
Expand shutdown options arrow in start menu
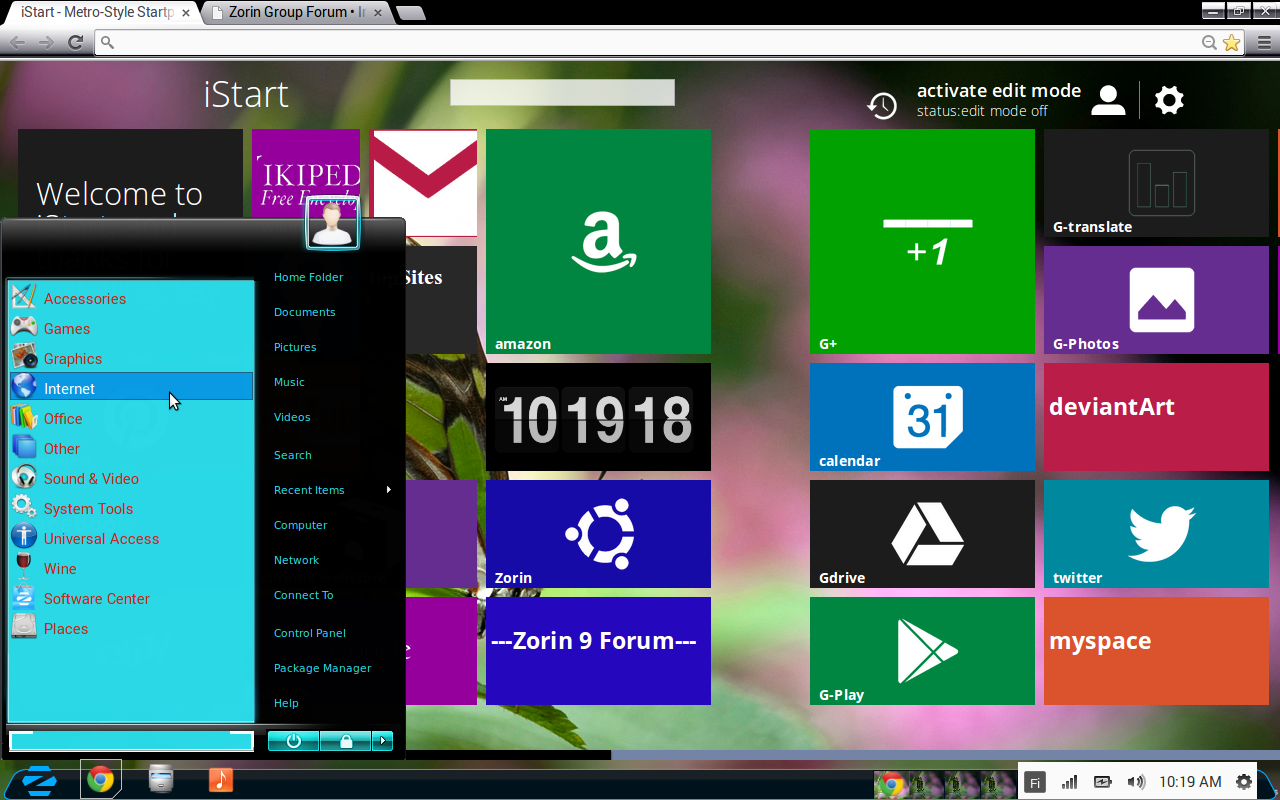pos(382,741)
